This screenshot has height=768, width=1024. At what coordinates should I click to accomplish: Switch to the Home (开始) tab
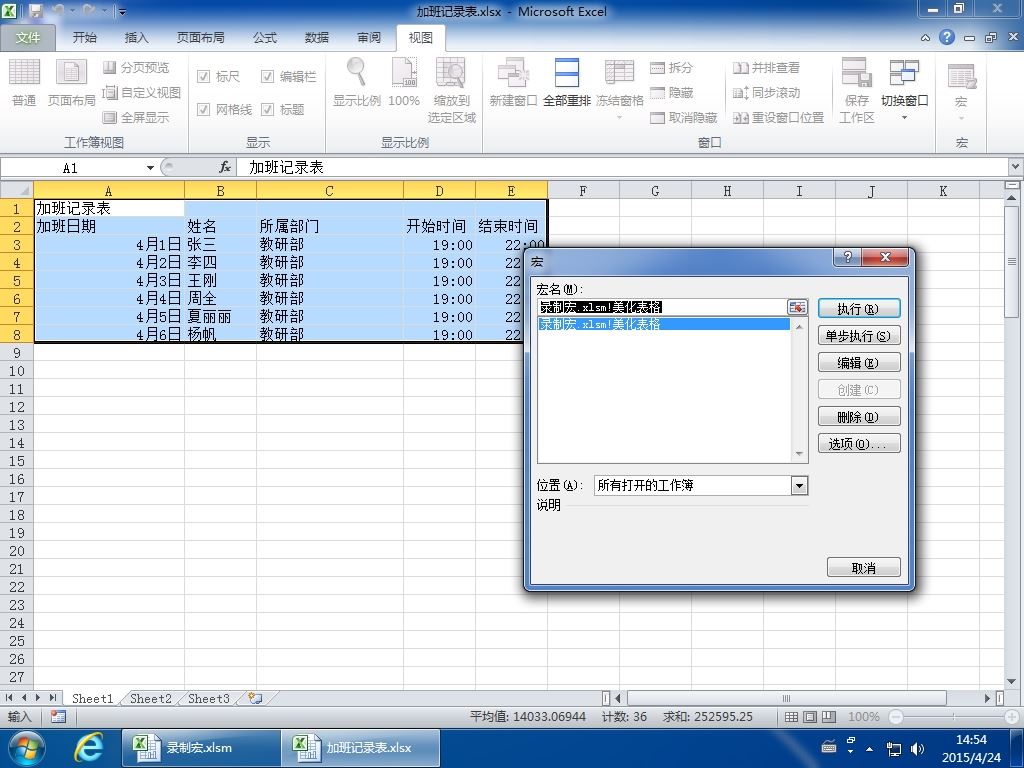pos(84,38)
